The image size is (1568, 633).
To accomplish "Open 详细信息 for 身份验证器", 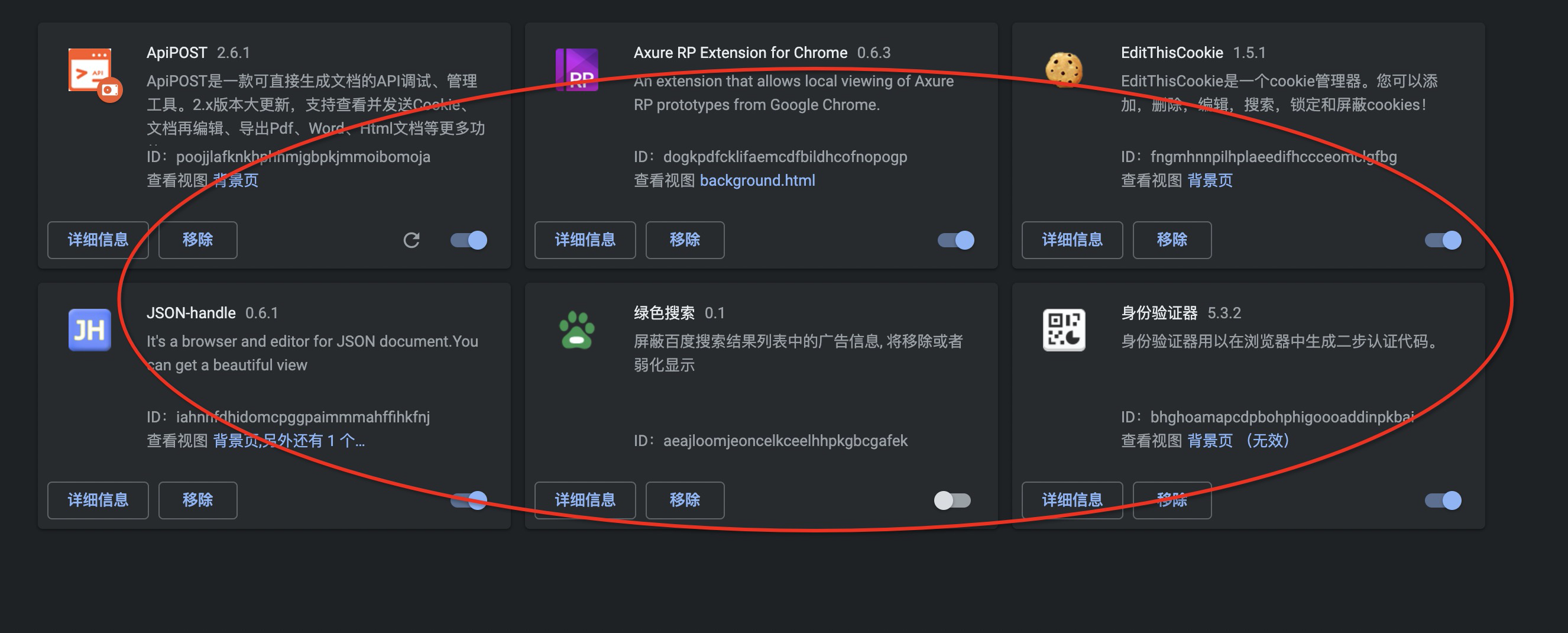I will coord(1072,500).
